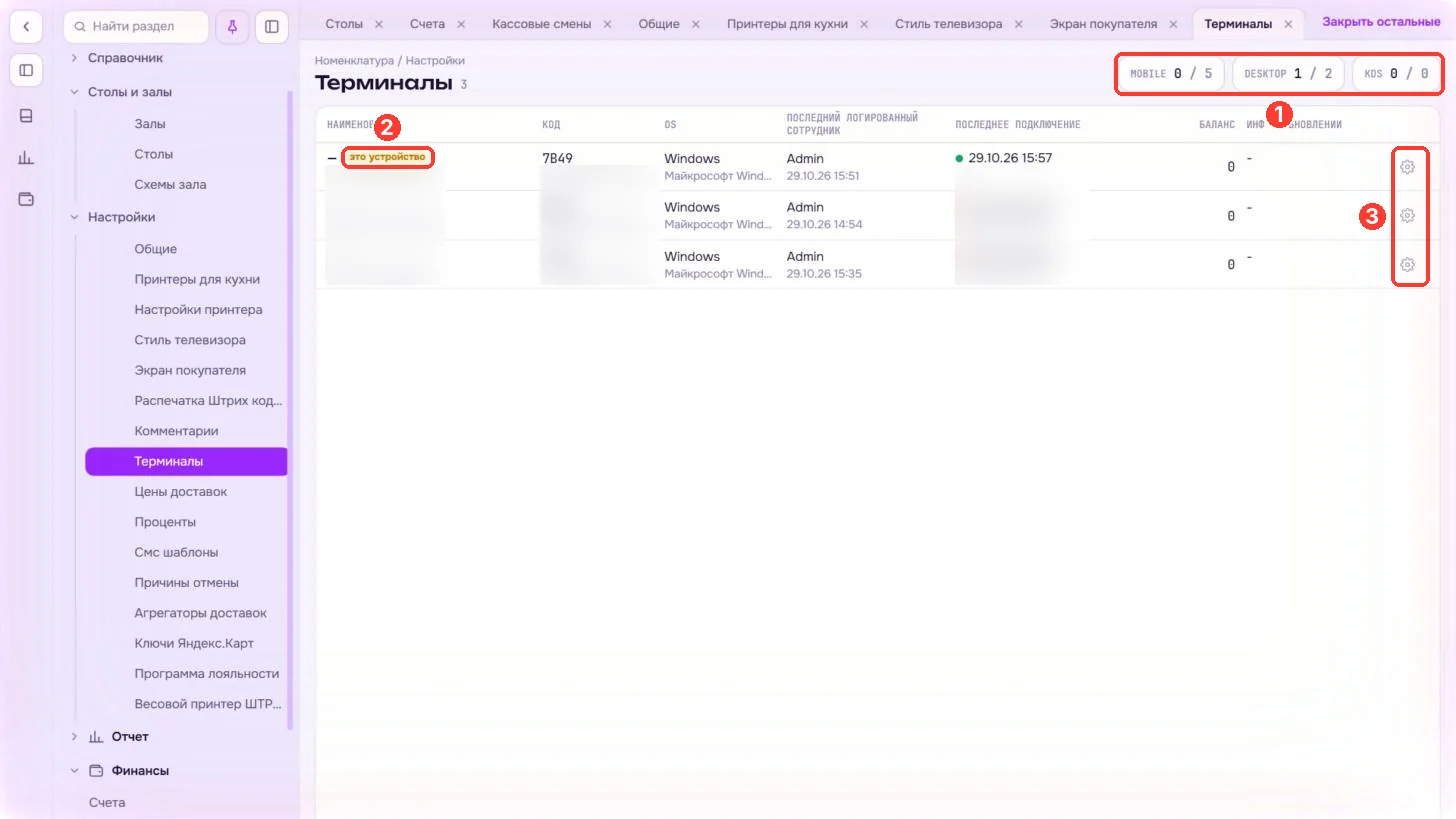Close the active Терминалы tab
Image resolution: width=1456 pixels, height=819 pixels.
[1288, 24]
